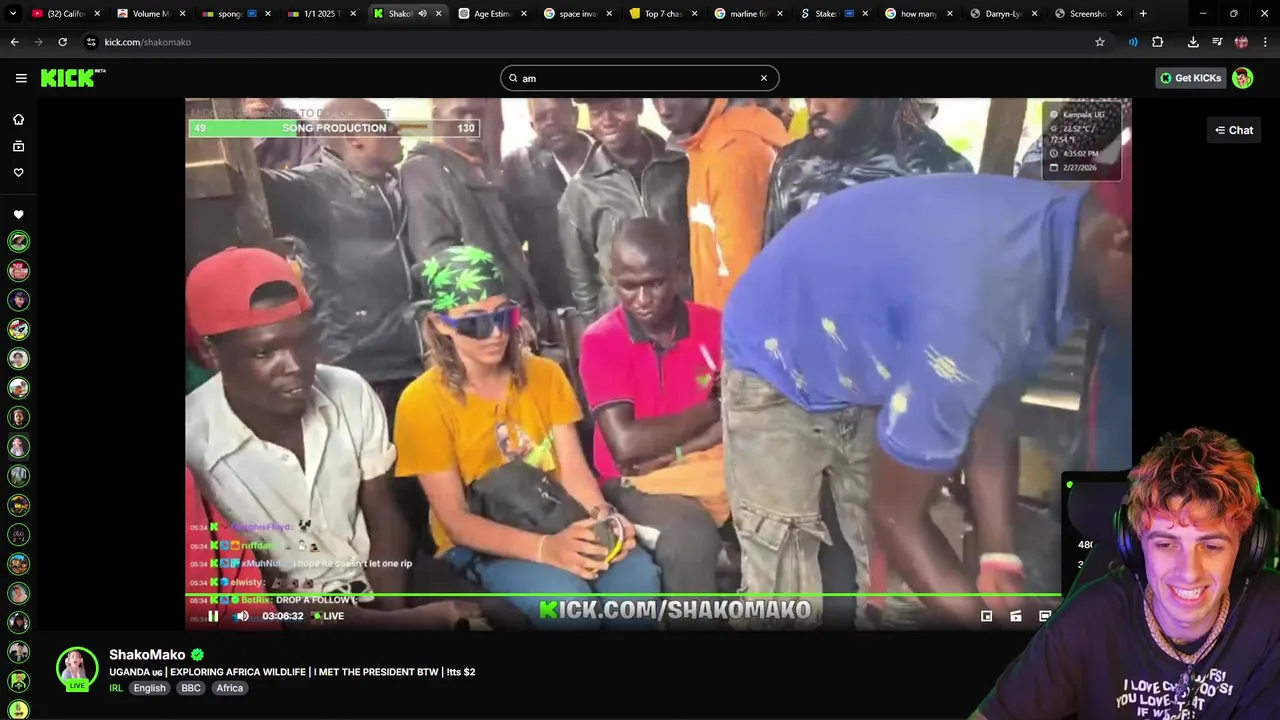Open the Chrome three-dot menu
1280x720 pixels.
click(1265, 42)
